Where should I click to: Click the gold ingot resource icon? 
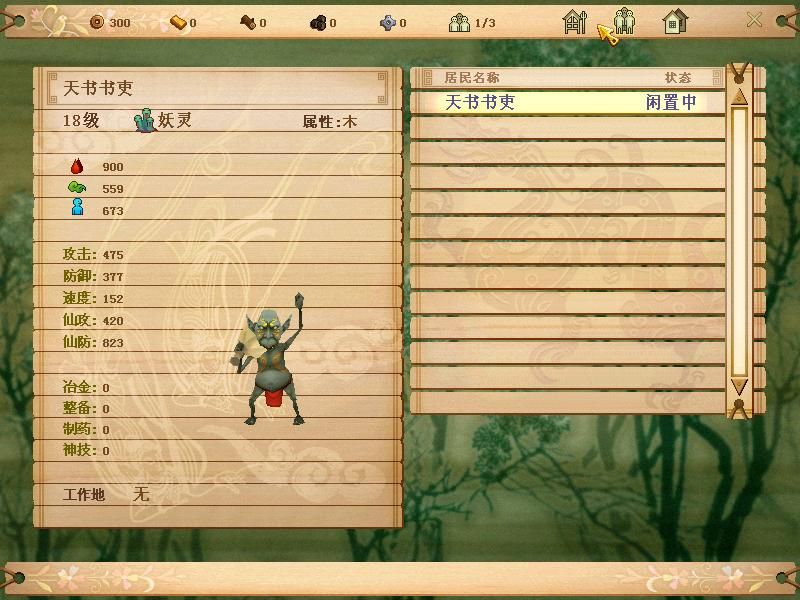coord(178,22)
